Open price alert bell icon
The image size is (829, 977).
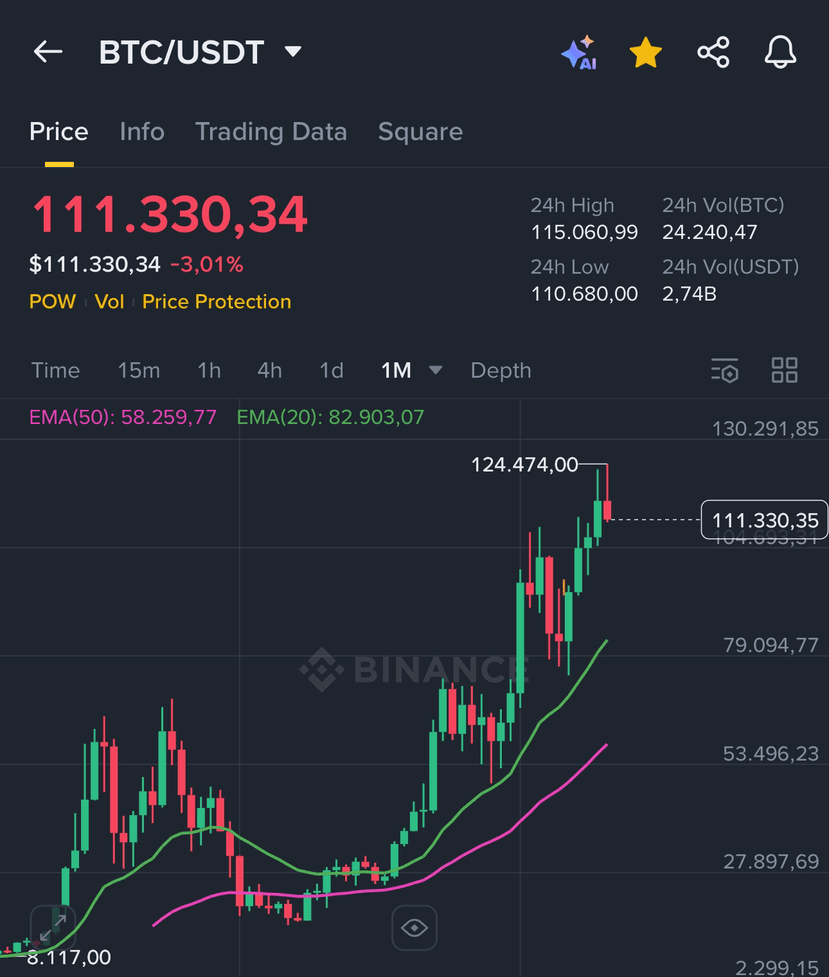coord(780,52)
